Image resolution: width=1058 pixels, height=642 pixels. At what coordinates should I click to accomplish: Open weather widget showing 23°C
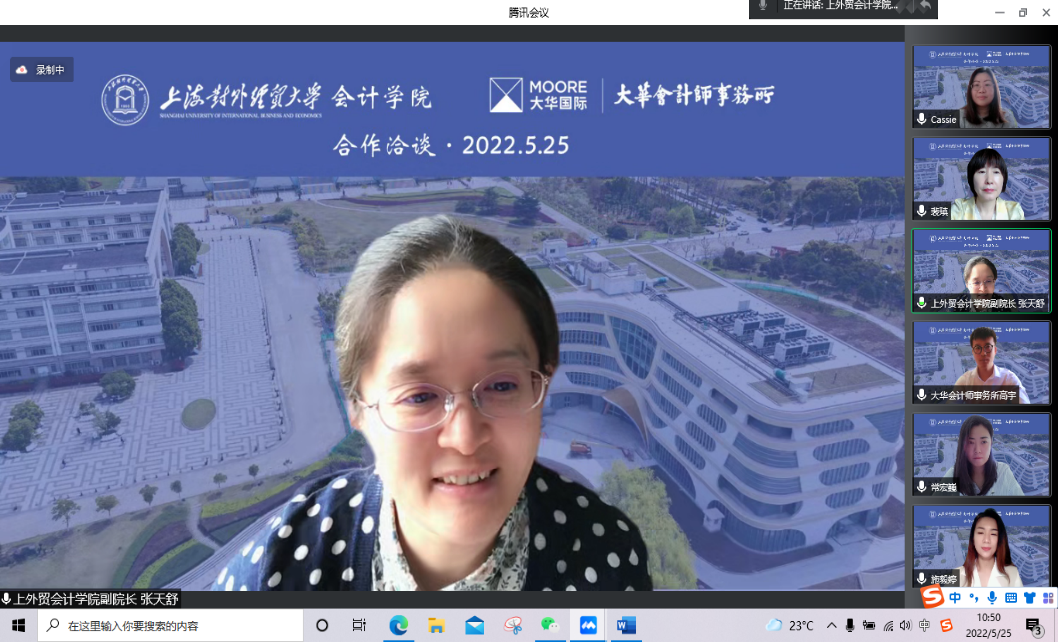tap(790, 625)
